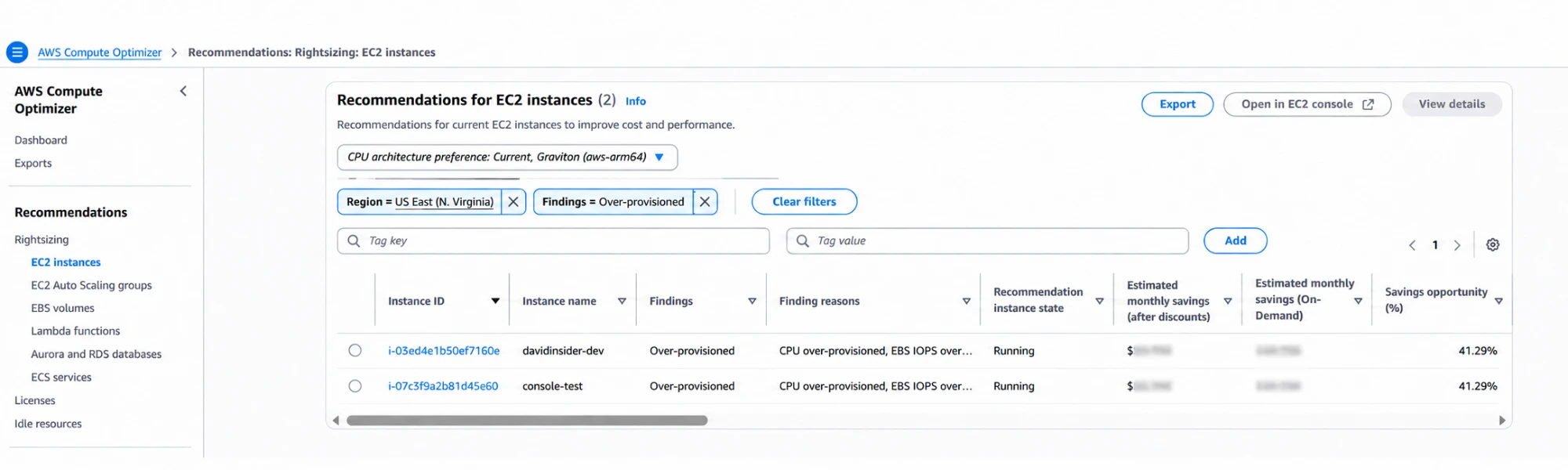The image size is (1568, 470).
Task: Sort by Estimated monthly savings after discounts
Action: point(1228,301)
